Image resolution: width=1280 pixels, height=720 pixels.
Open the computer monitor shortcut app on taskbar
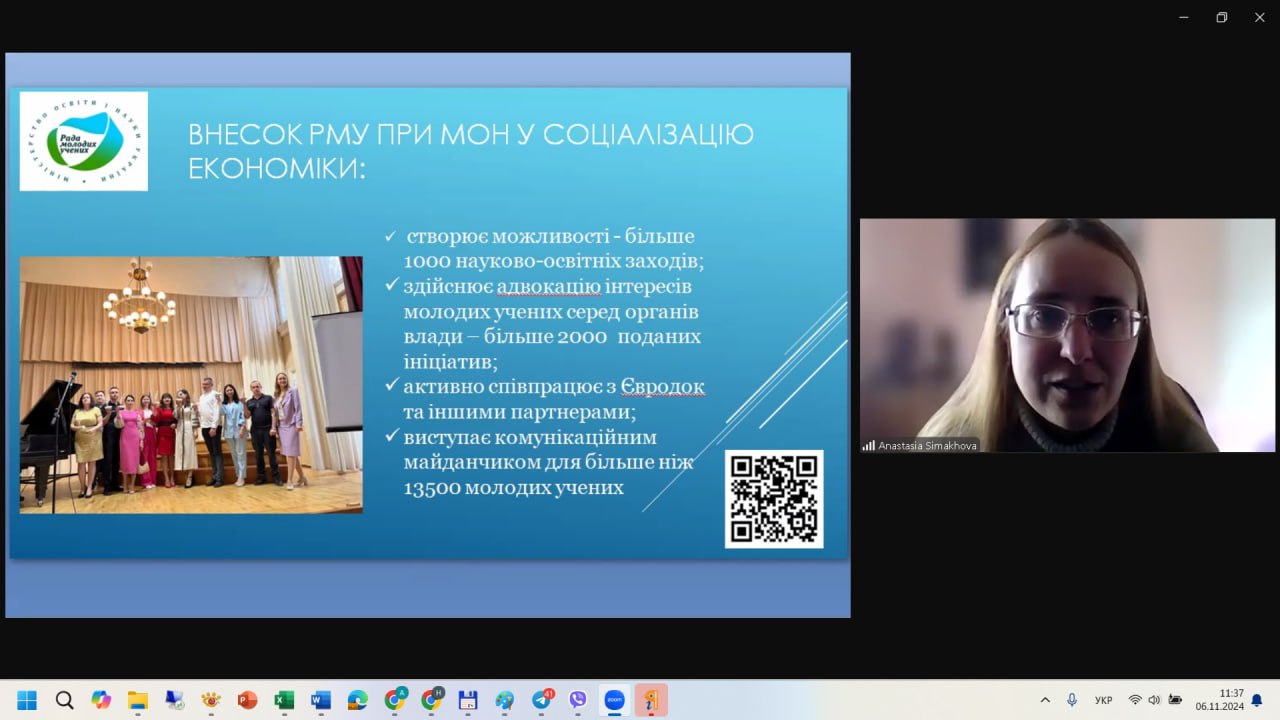(x=174, y=700)
